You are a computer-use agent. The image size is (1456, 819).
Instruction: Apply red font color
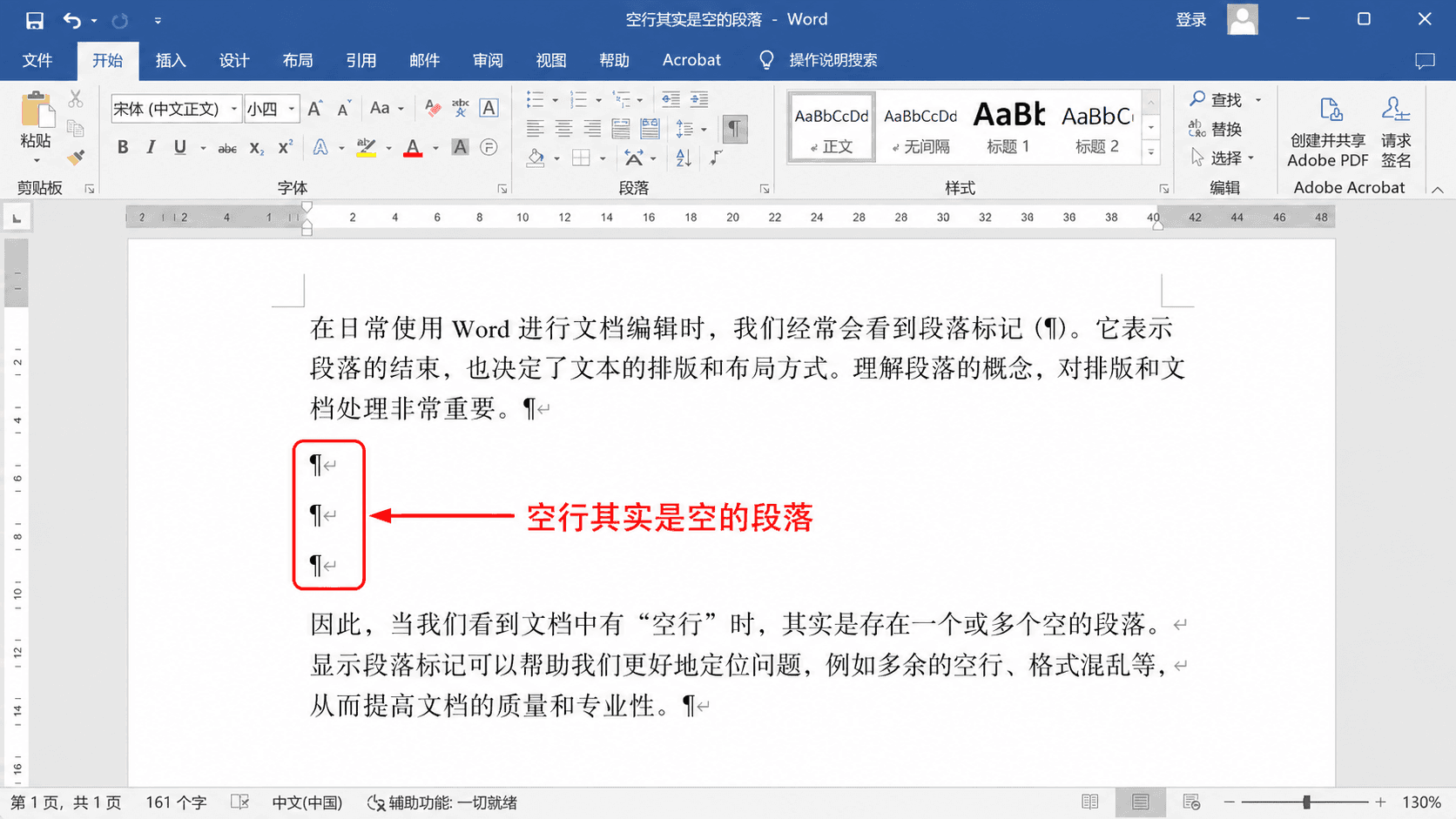coord(413,148)
